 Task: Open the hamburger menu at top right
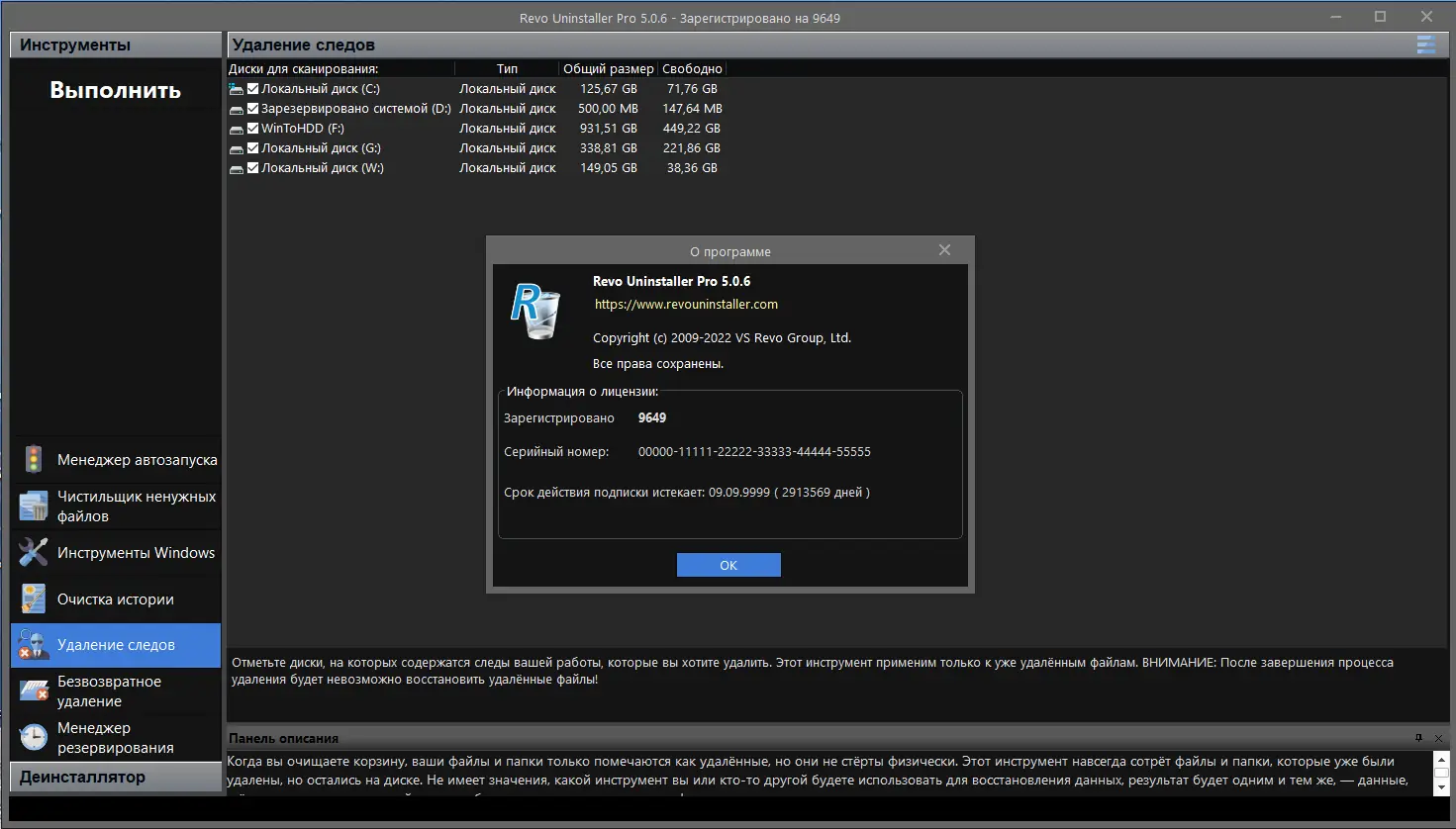point(1426,44)
